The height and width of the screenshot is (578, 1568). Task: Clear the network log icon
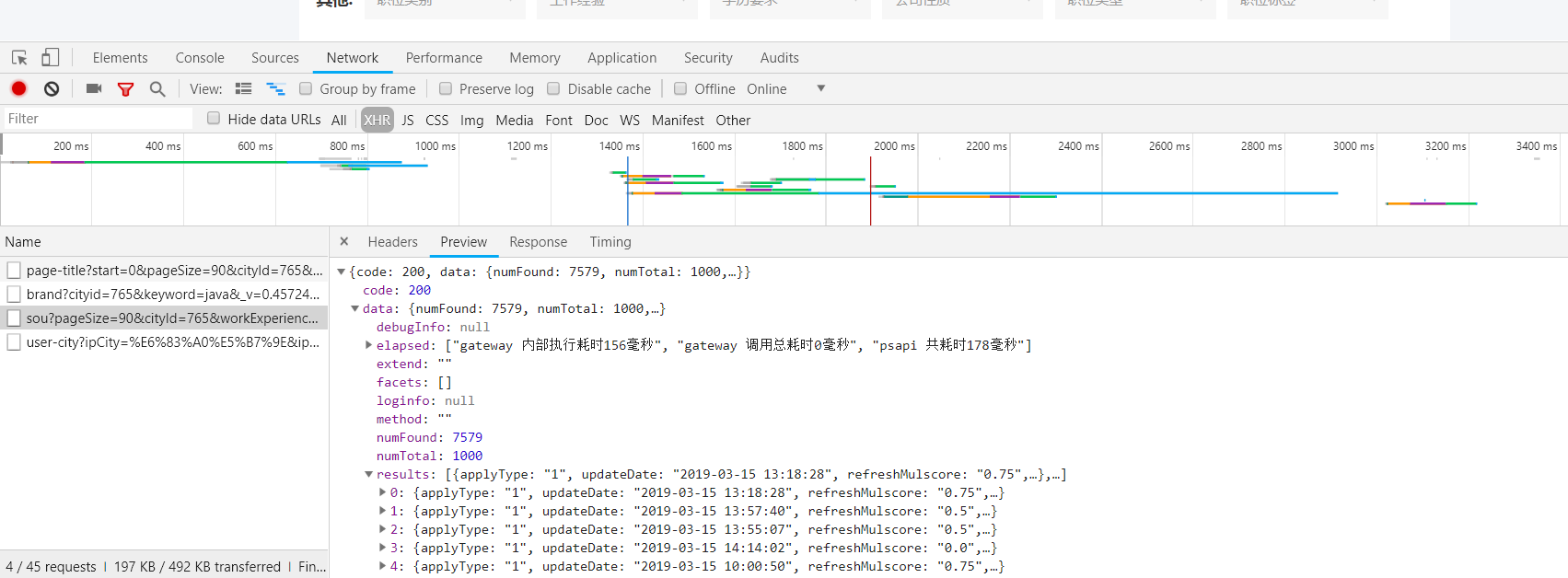click(52, 88)
